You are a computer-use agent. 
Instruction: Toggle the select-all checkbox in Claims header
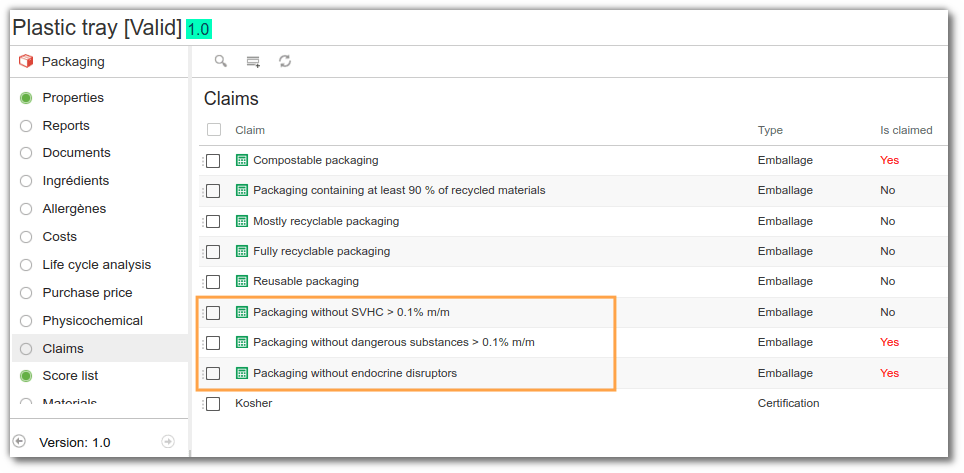point(214,130)
